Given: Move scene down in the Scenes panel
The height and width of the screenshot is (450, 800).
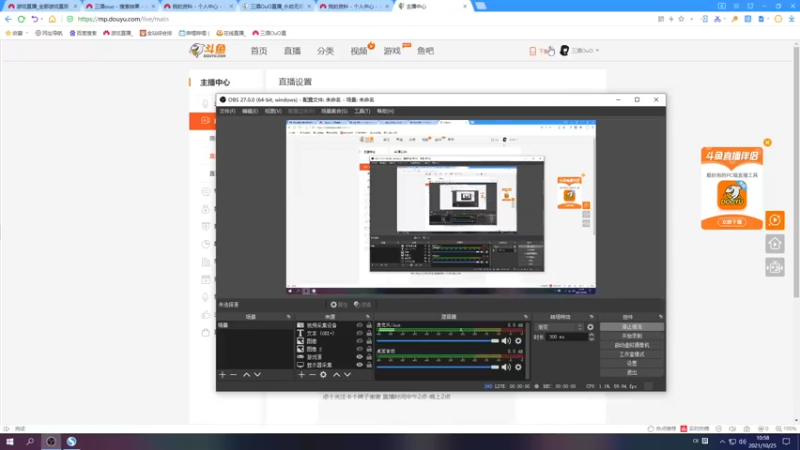Looking at the screenshot, I should [x=258, y=374].
